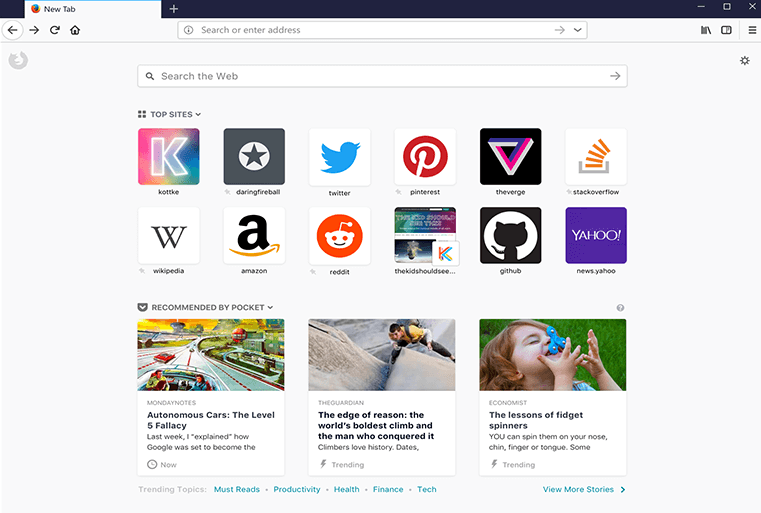The height and width of the screenshot is (513, 761).
Task: Go forward with the forward arrow
Action: click(34, 30)
